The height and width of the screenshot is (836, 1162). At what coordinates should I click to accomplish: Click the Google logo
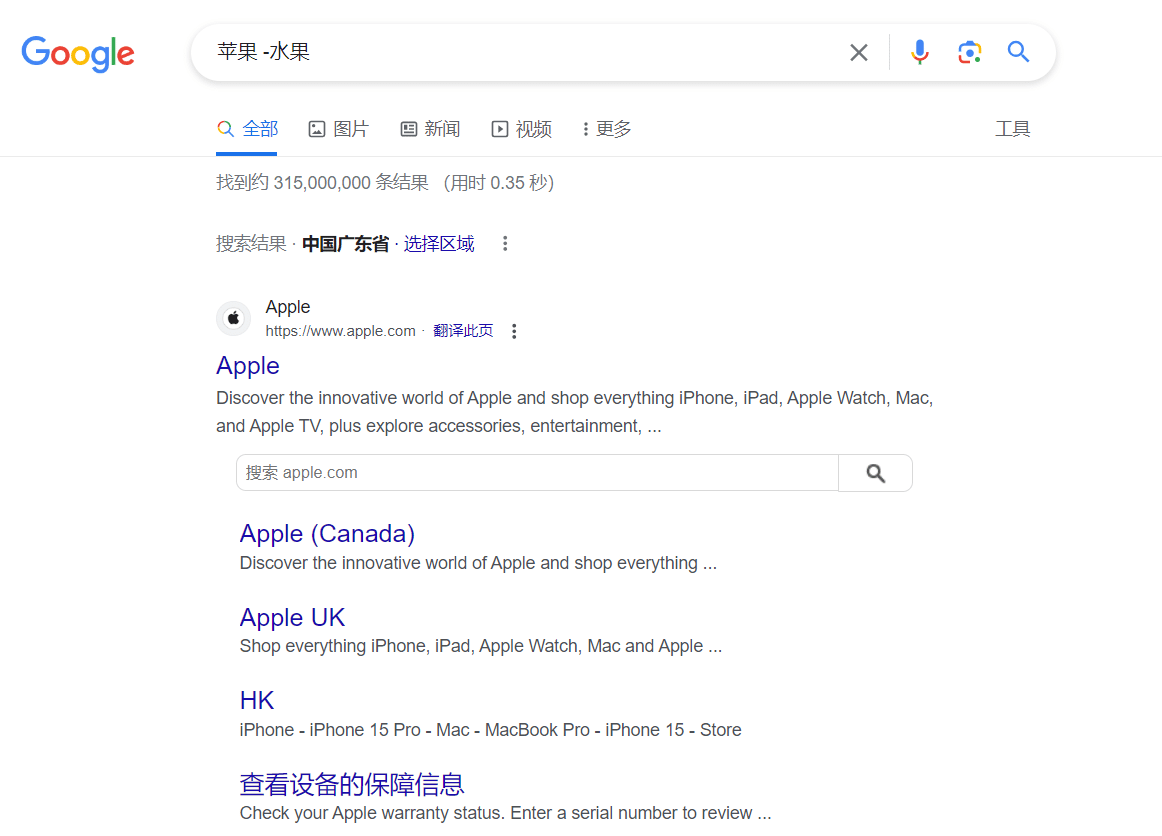(x=78, y=53)
